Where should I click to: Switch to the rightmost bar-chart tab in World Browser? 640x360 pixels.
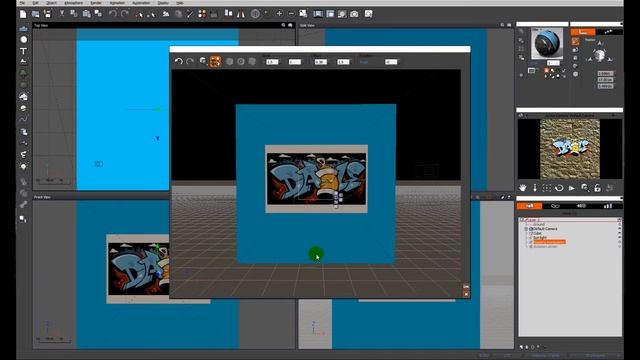pyautogui.click(x=608, y=206)
